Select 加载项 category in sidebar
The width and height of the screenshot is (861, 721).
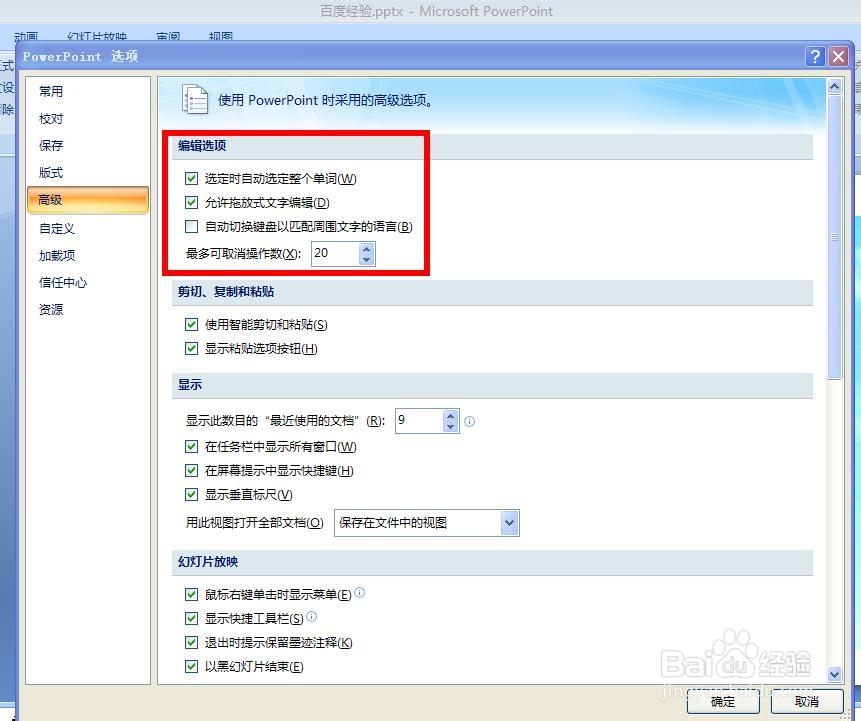[88, 255]
